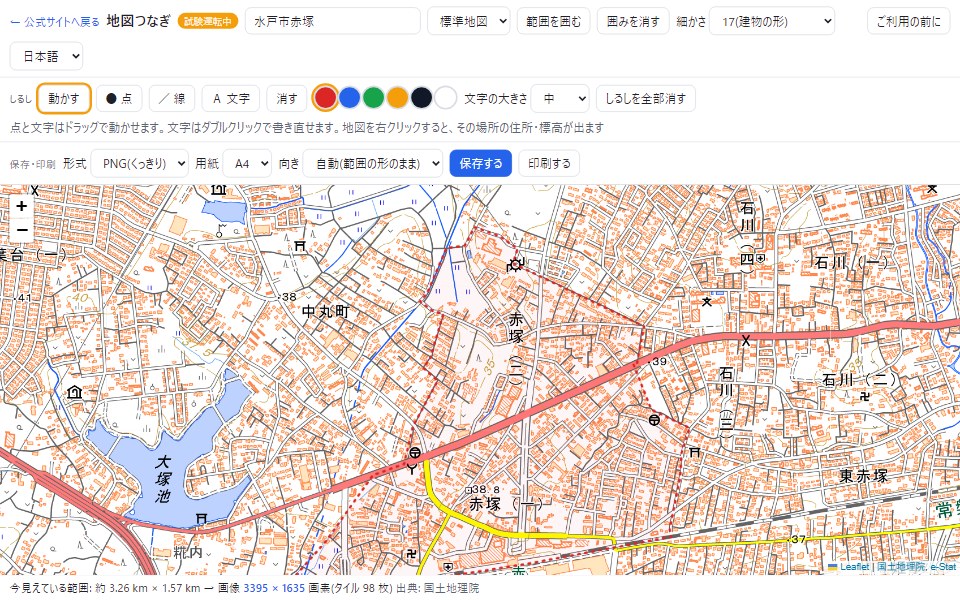Click the 石川(二) district label
This screenshot has height=600, width=960.
859,380
